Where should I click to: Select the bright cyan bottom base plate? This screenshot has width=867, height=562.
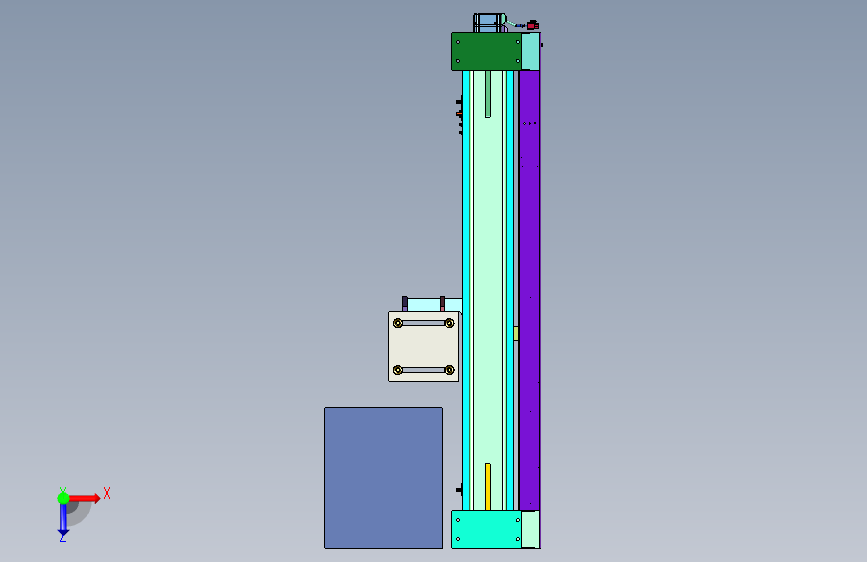(486, 529)
